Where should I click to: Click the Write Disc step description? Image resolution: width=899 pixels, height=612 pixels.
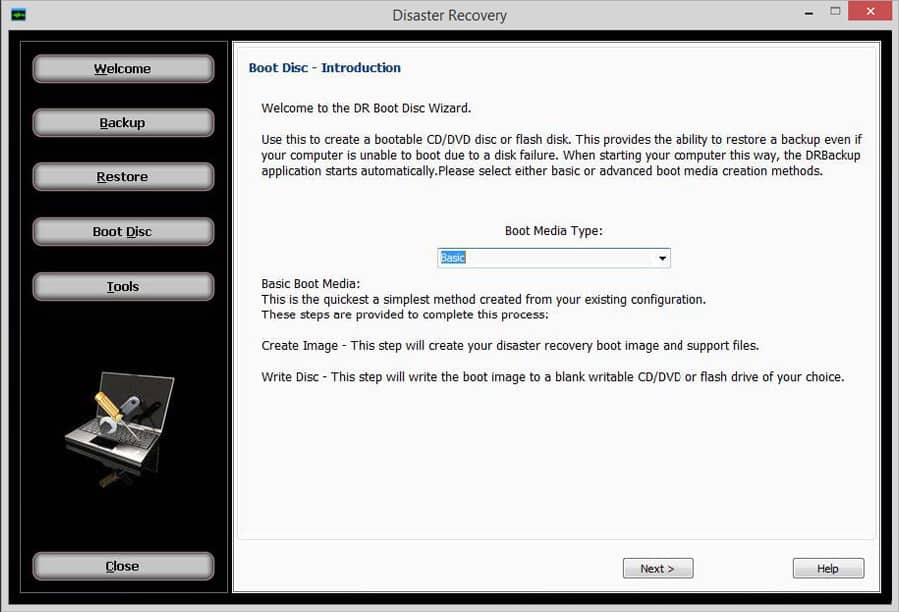coord(553,377)
